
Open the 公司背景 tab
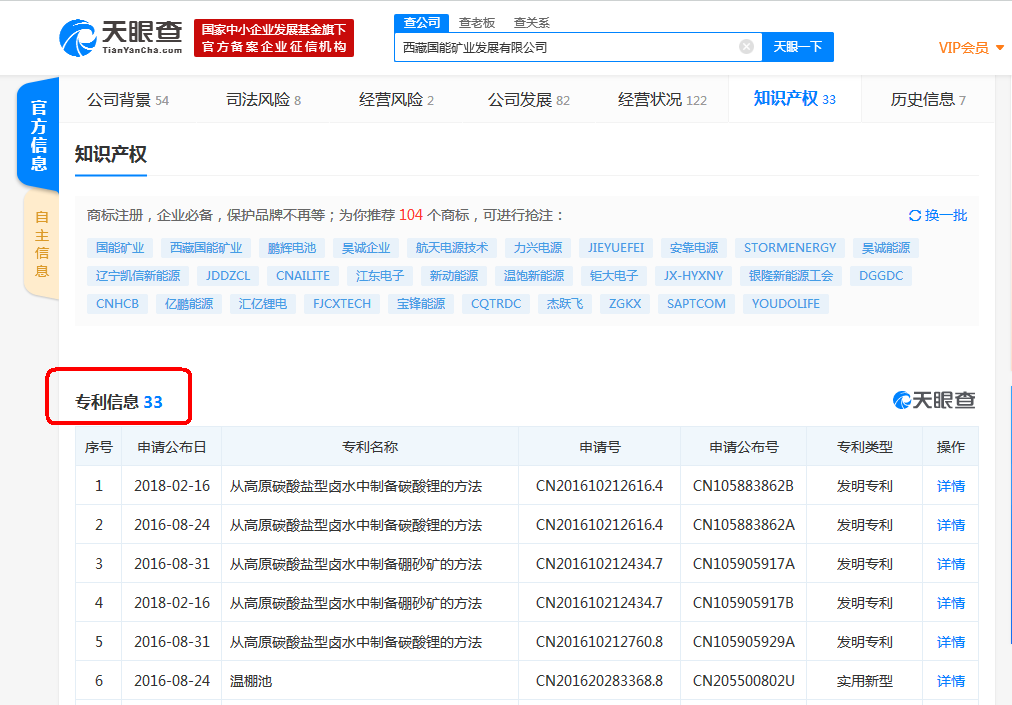coord(128,100)
